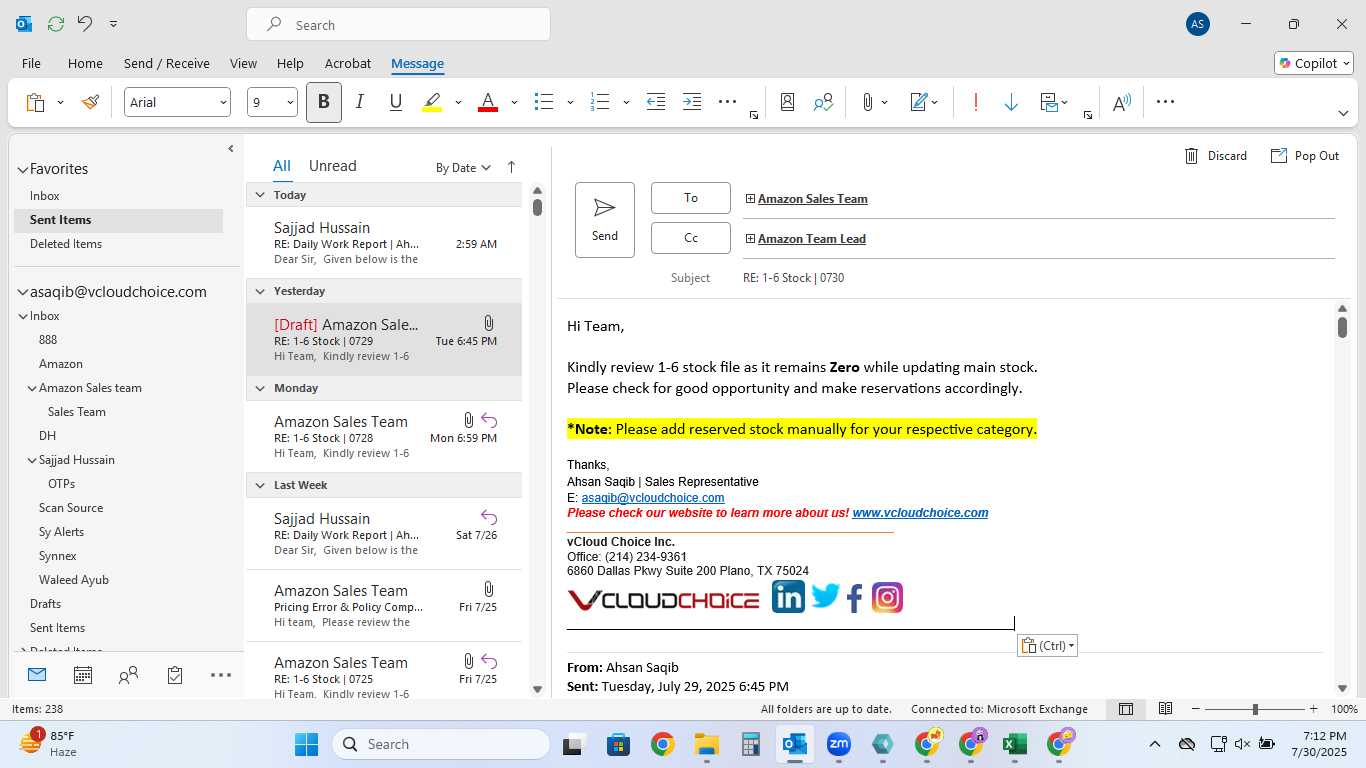
Task: Open the Arial font name dropdown
Action: pyautogui.click(x=223, y=102)
